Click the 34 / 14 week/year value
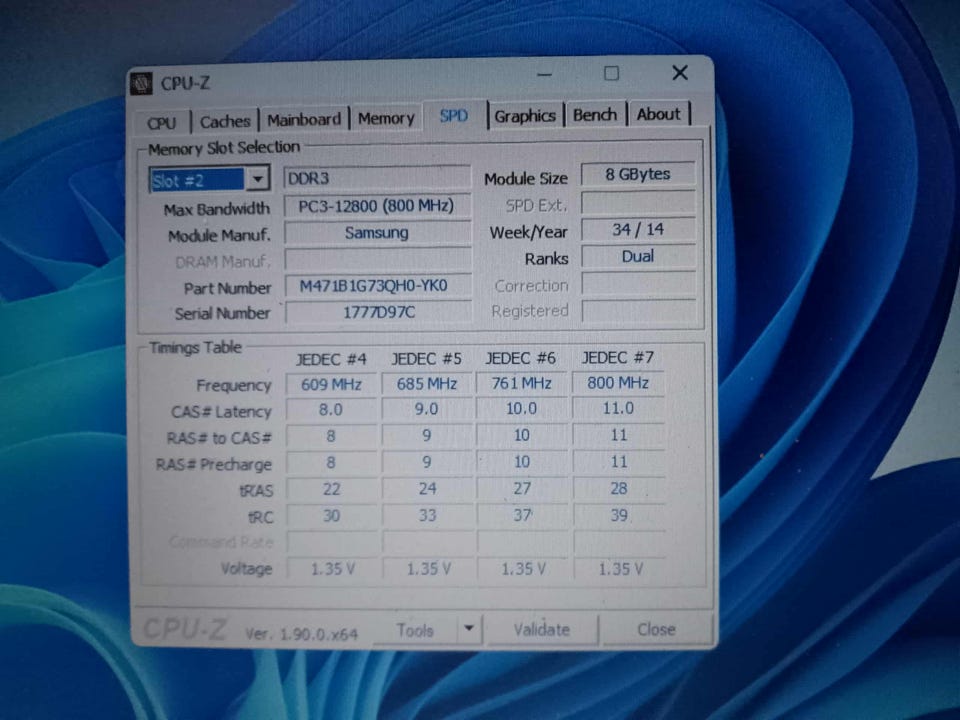Image resolution: width=960 pixels, height=720 pixels. coord(638,230)
